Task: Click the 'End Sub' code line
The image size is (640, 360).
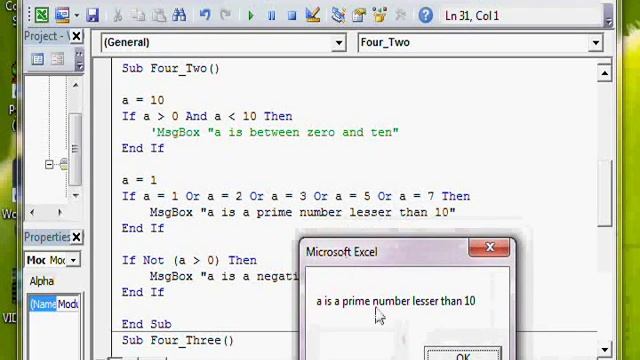Action: pyautogui.click(x=147, y=324)
